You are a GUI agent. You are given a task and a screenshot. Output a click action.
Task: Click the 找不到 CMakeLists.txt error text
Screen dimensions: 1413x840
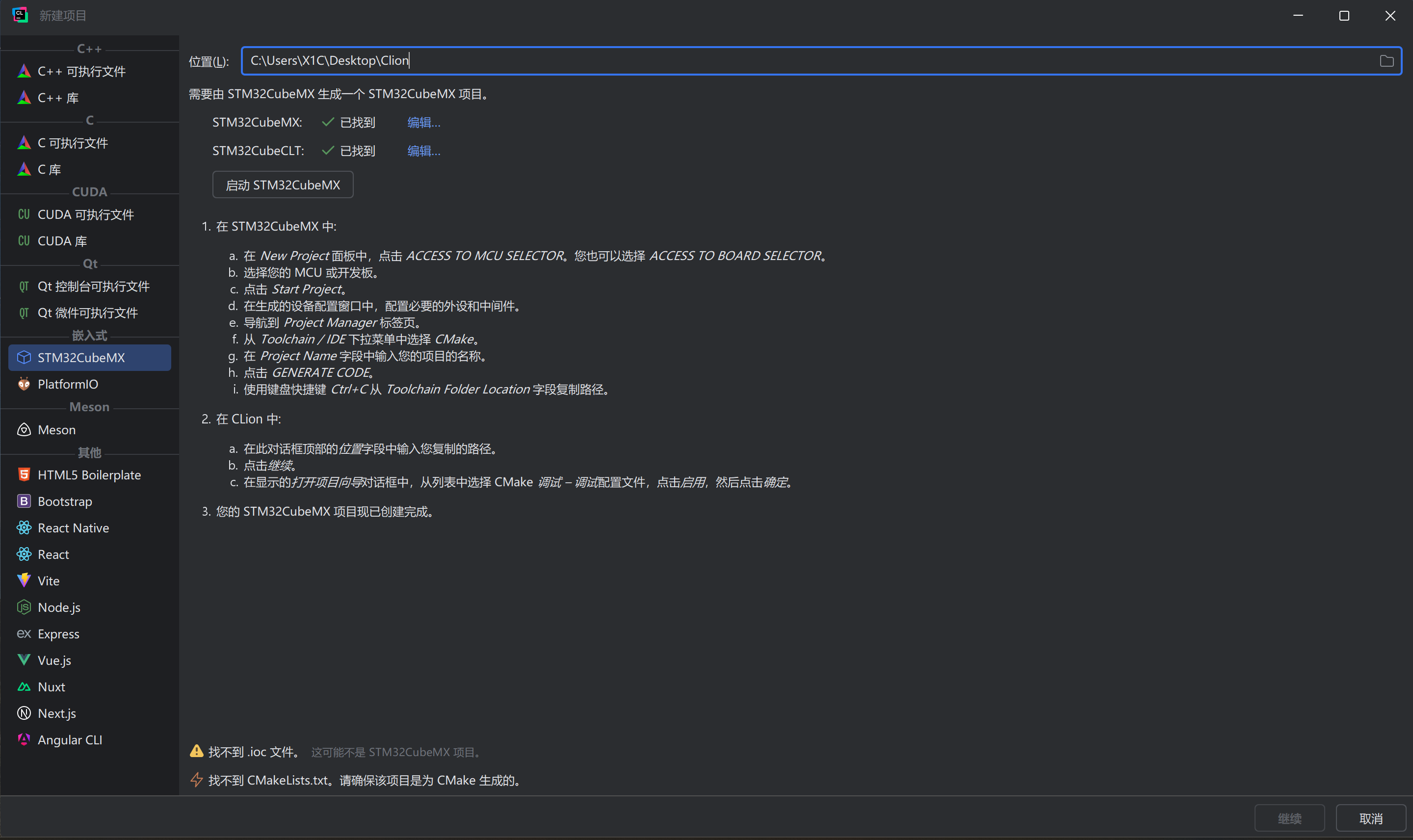365,781
